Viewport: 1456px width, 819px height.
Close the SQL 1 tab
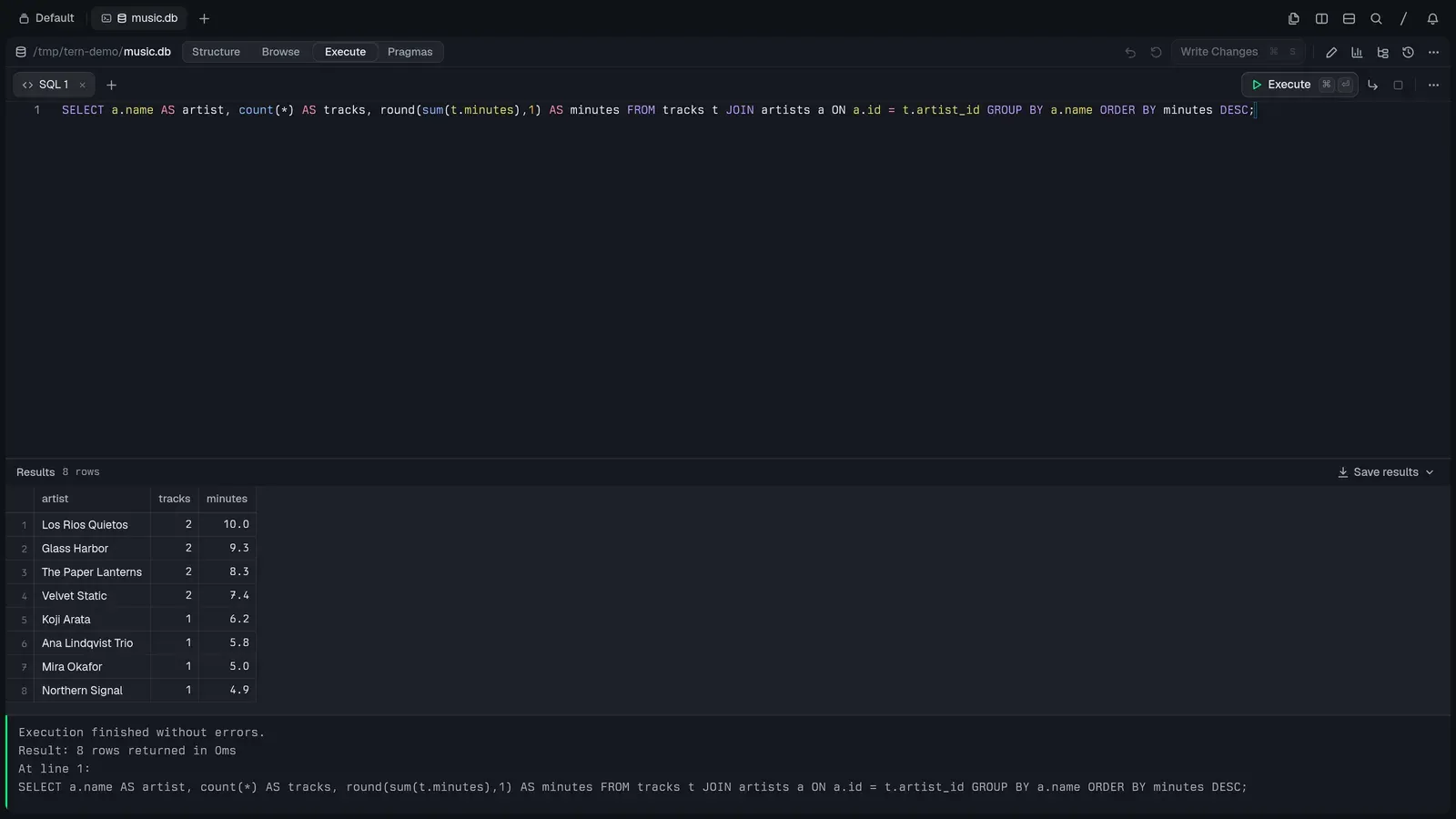82,85
